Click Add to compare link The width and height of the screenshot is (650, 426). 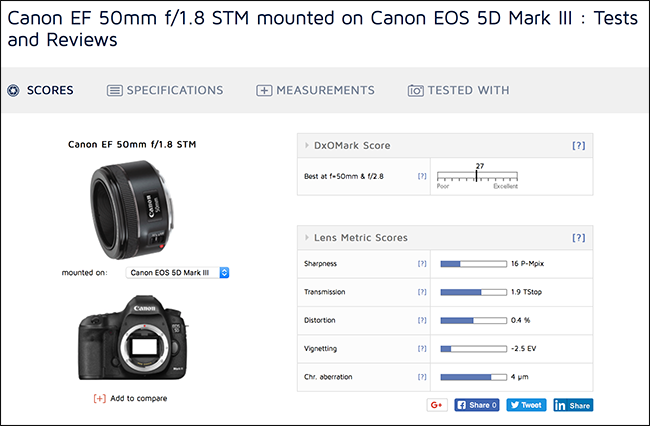click(x=138, y=398)
